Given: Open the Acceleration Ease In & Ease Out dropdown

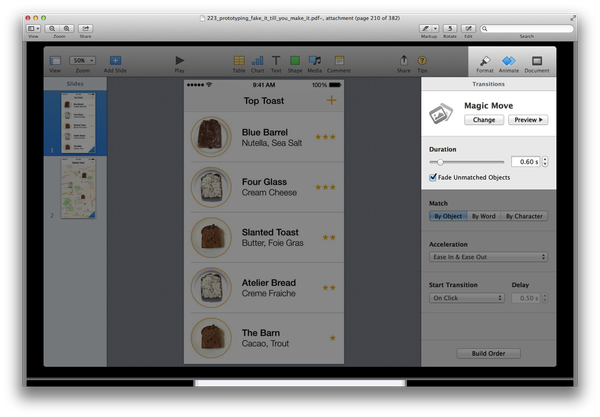Looking at the screenshot, I should [x=488, y=257].
